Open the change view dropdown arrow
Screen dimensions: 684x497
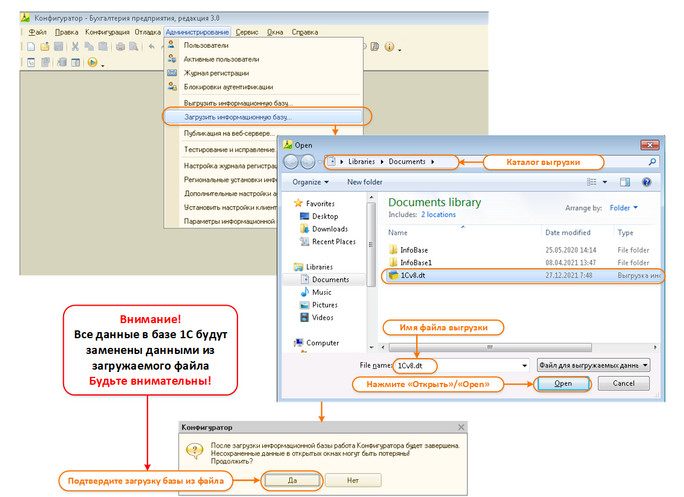tap(605, 182)
